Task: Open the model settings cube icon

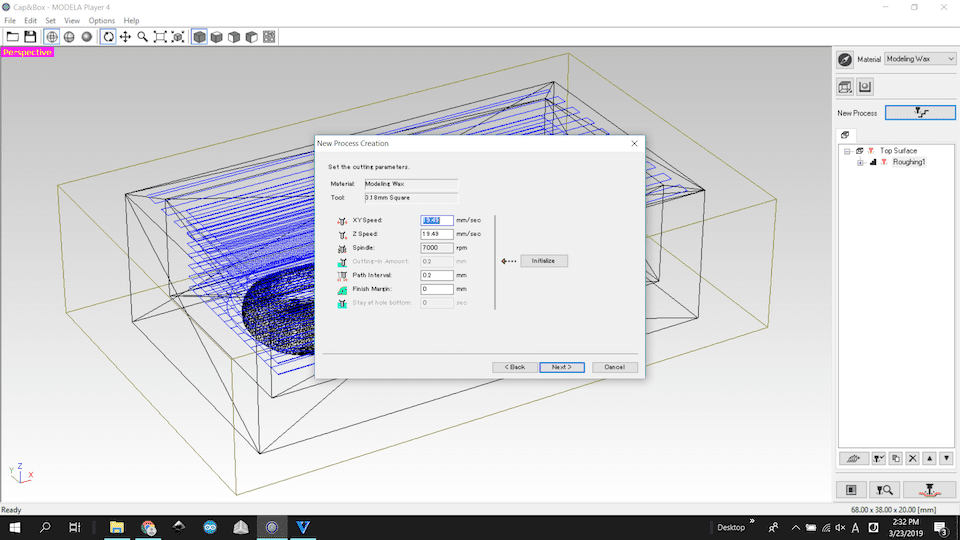Action: (x=845, y=87)
